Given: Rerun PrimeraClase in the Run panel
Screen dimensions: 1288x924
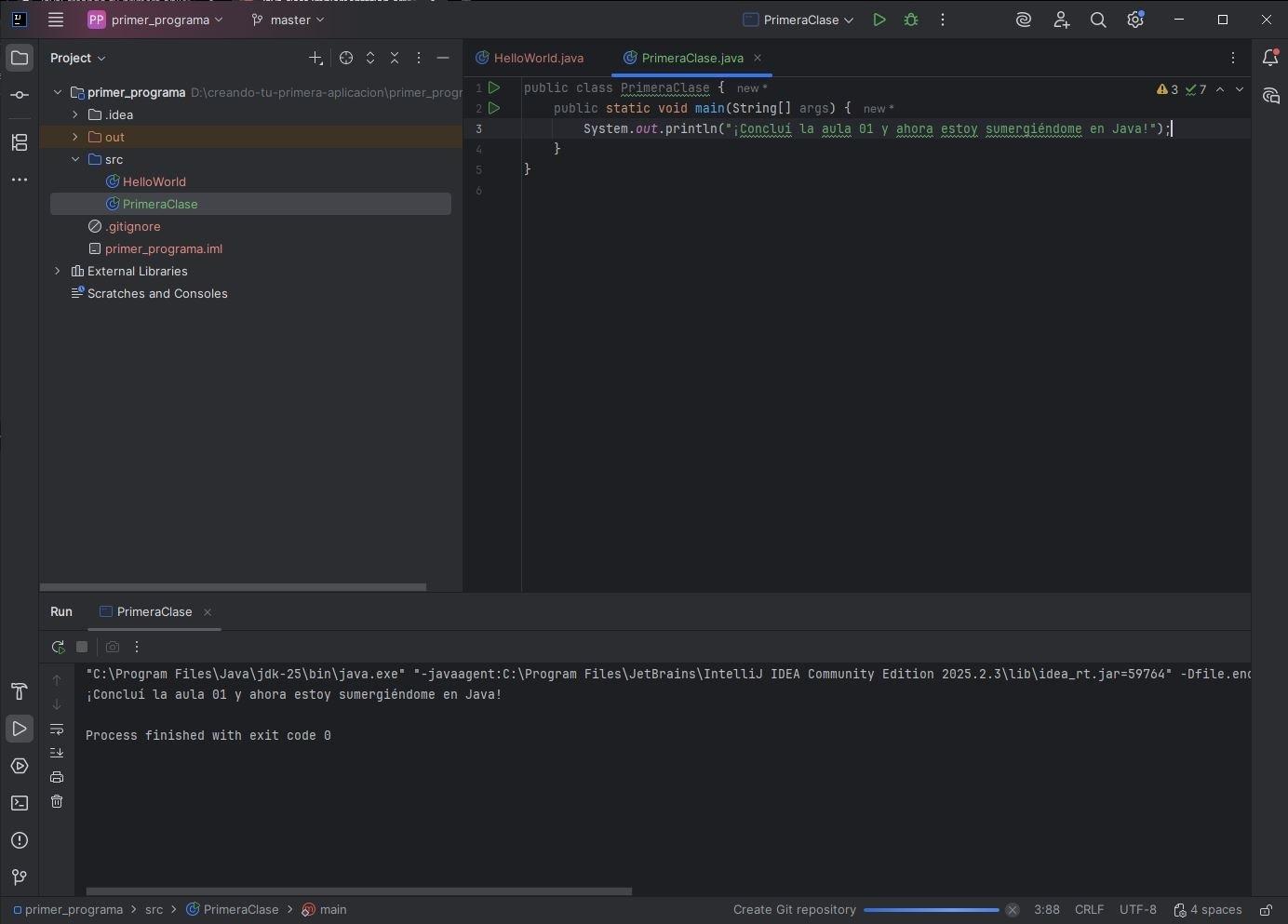Looking at the screenshot, I should 58,647.
